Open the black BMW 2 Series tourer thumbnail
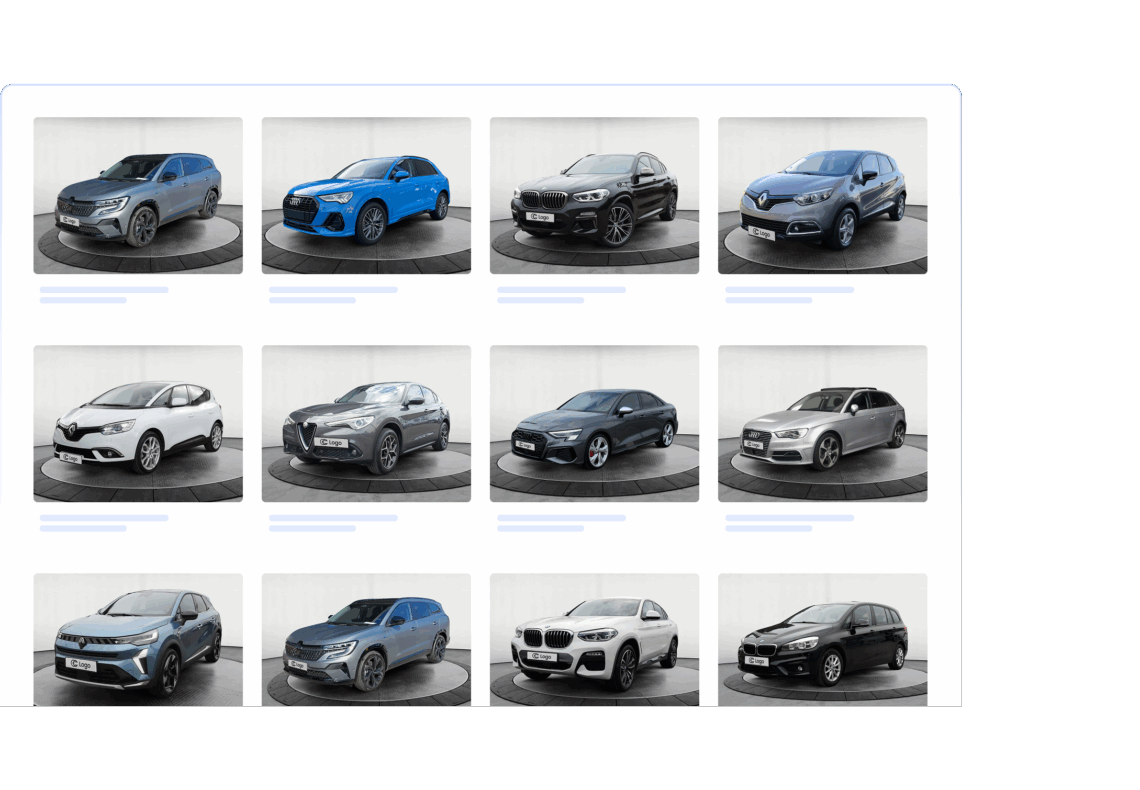The image size is (1140, 790). coord(823,640)
